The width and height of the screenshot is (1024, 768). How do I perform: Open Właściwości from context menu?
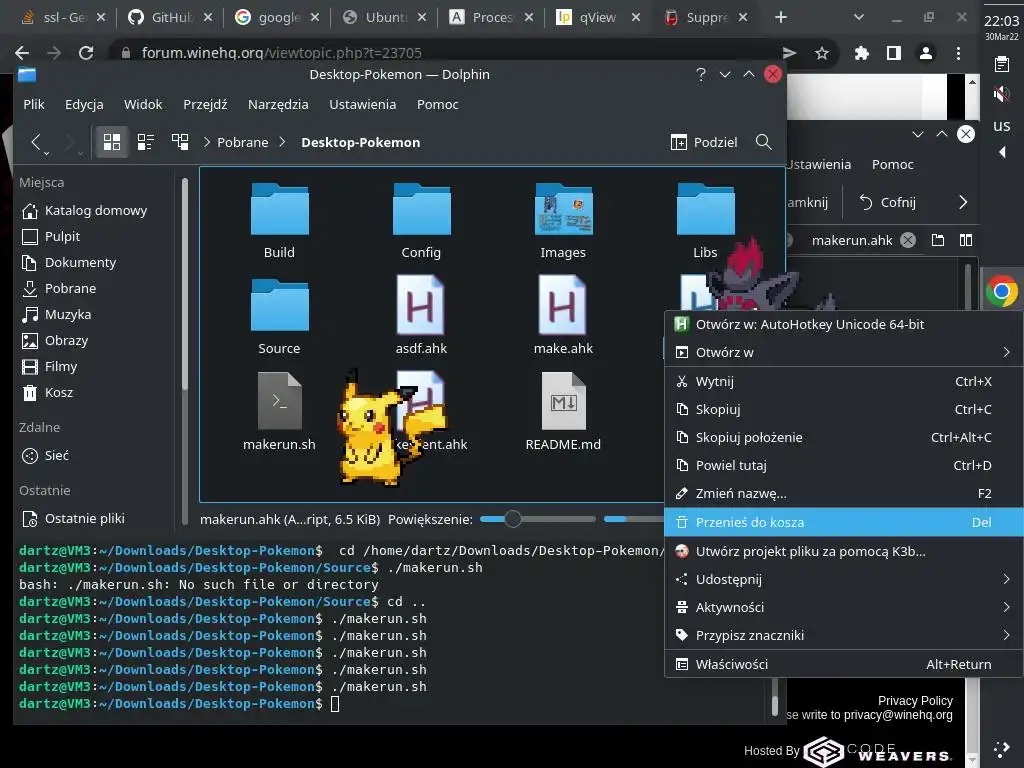tap(843, 664)
